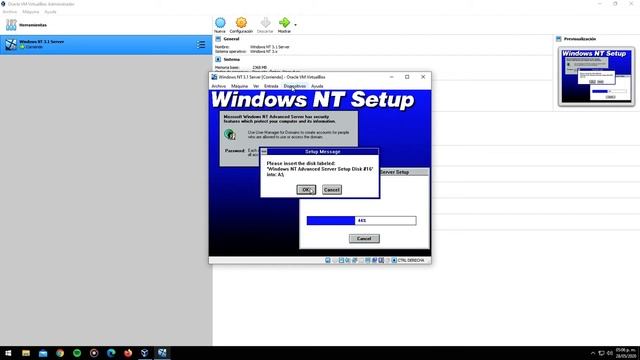The image size is (640, 360).
Task: Click the Nueva toolbar icon in VirtualBox Manager
Action: [x=220, y=23]
